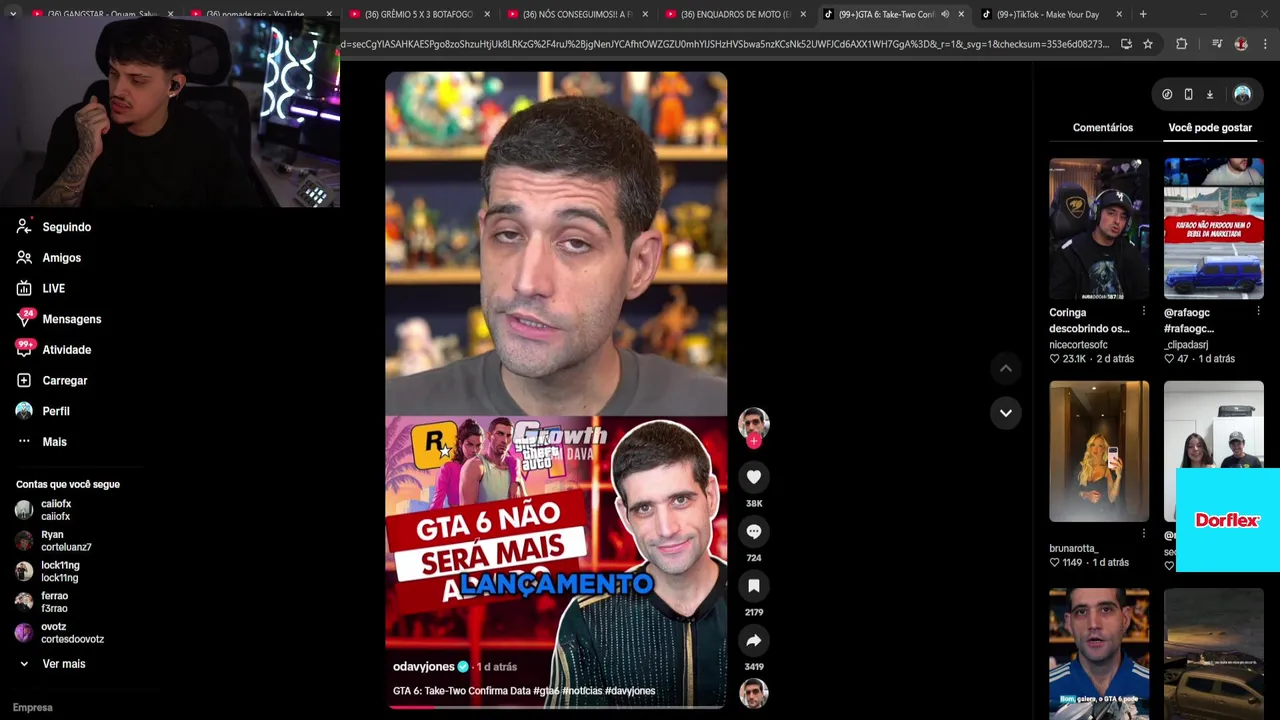The image size is (1280, 720).
Task: Open the Chrome profile avatar
Action: pyautogui.click(x=1241, y=44)
